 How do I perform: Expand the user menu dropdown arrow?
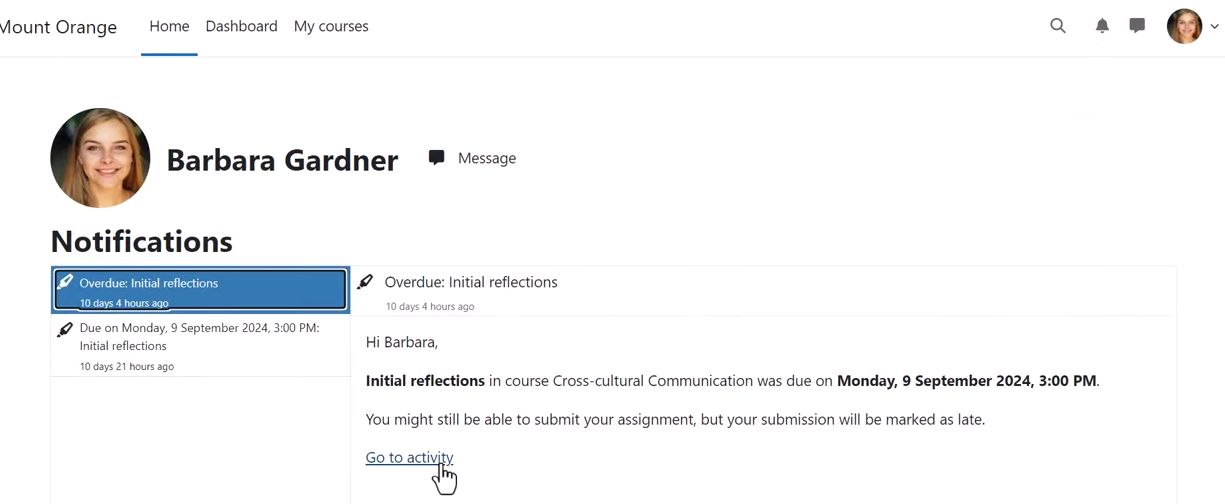(1215, 27)
